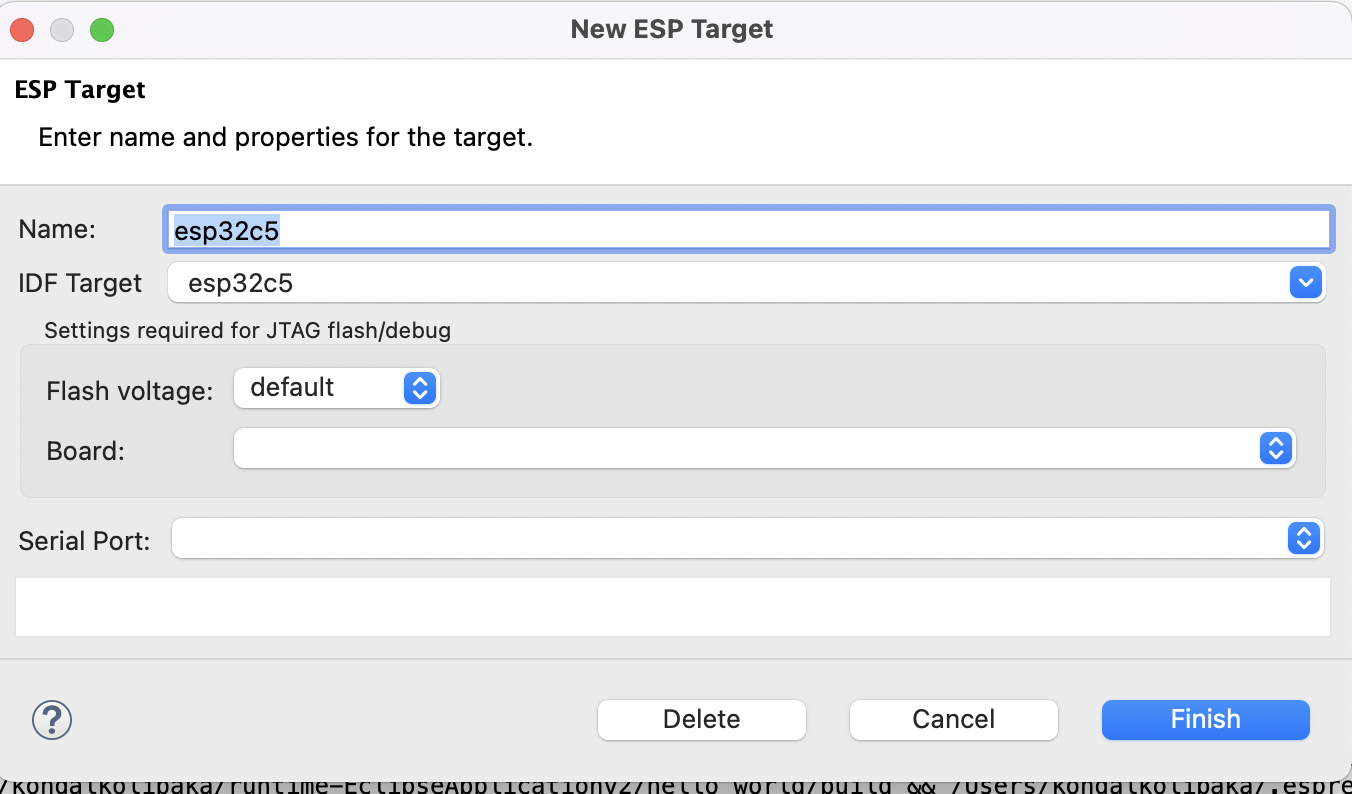The height and width of the screenshot is (794, 1352).
Task: Expand the Serial Port dropdown
Action: (1302, 538)
